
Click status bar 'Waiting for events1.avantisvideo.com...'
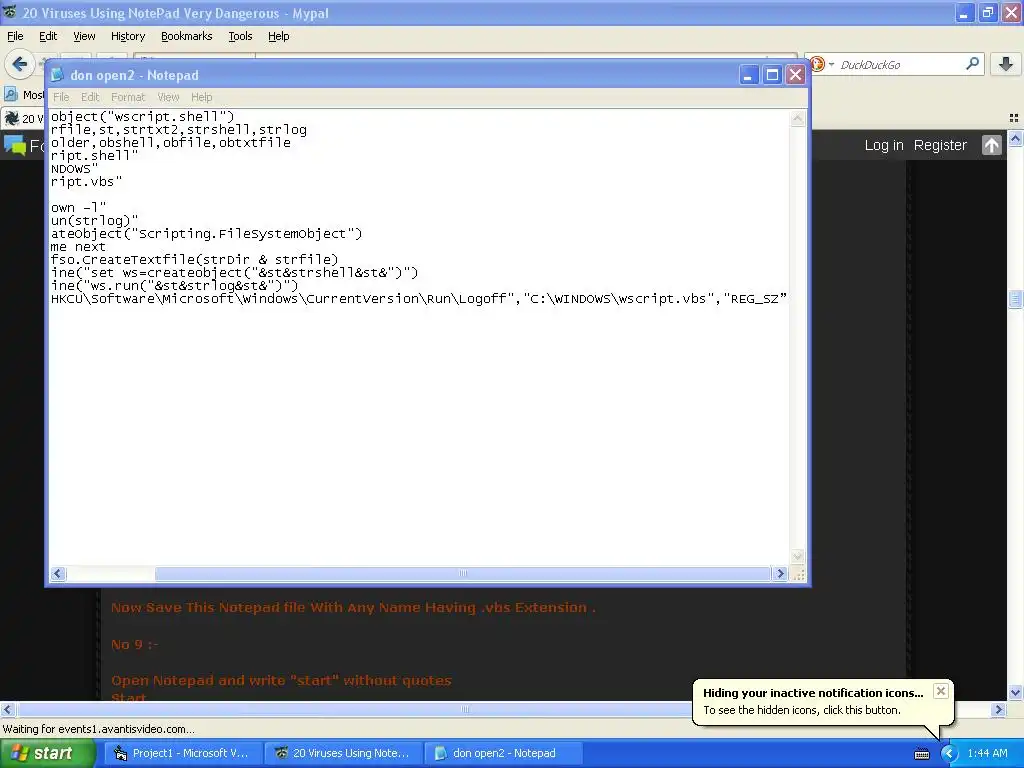pos(99,729)
